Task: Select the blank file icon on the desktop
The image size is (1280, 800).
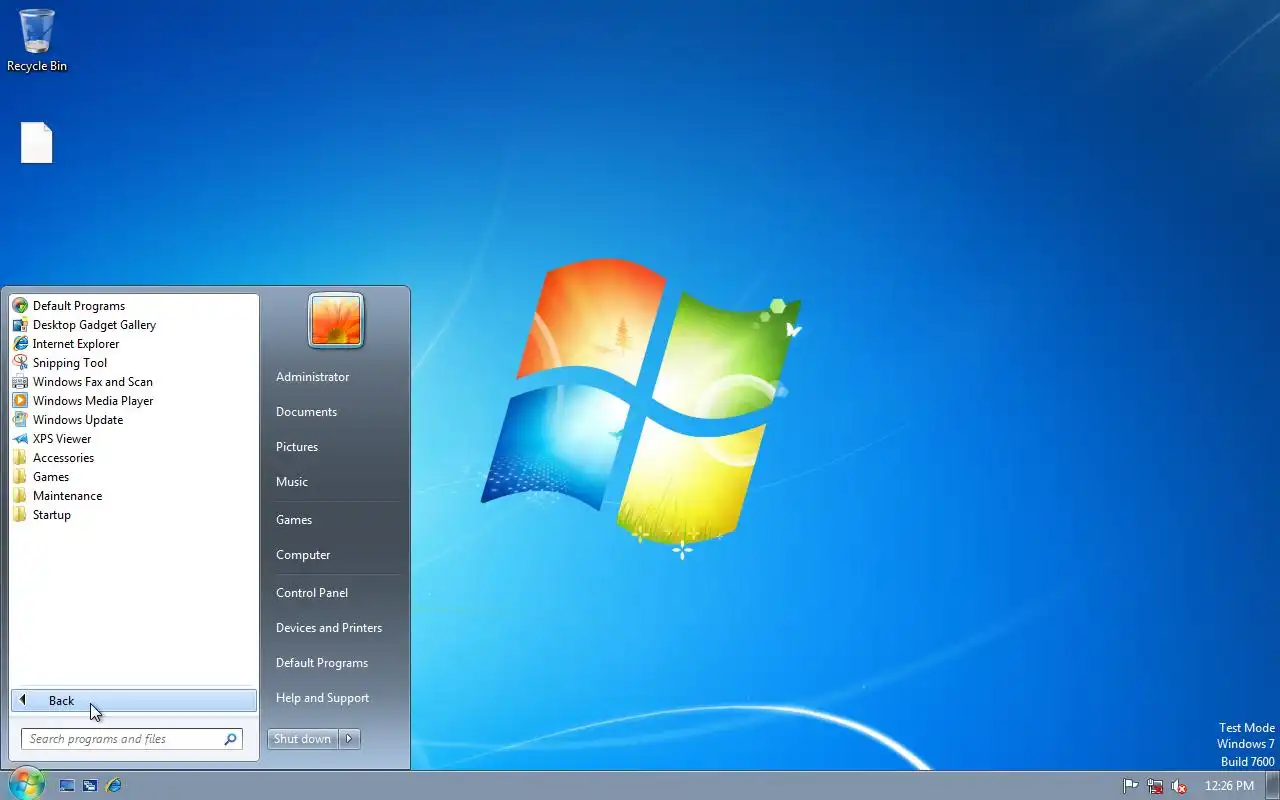Action: tap(37, 143)
